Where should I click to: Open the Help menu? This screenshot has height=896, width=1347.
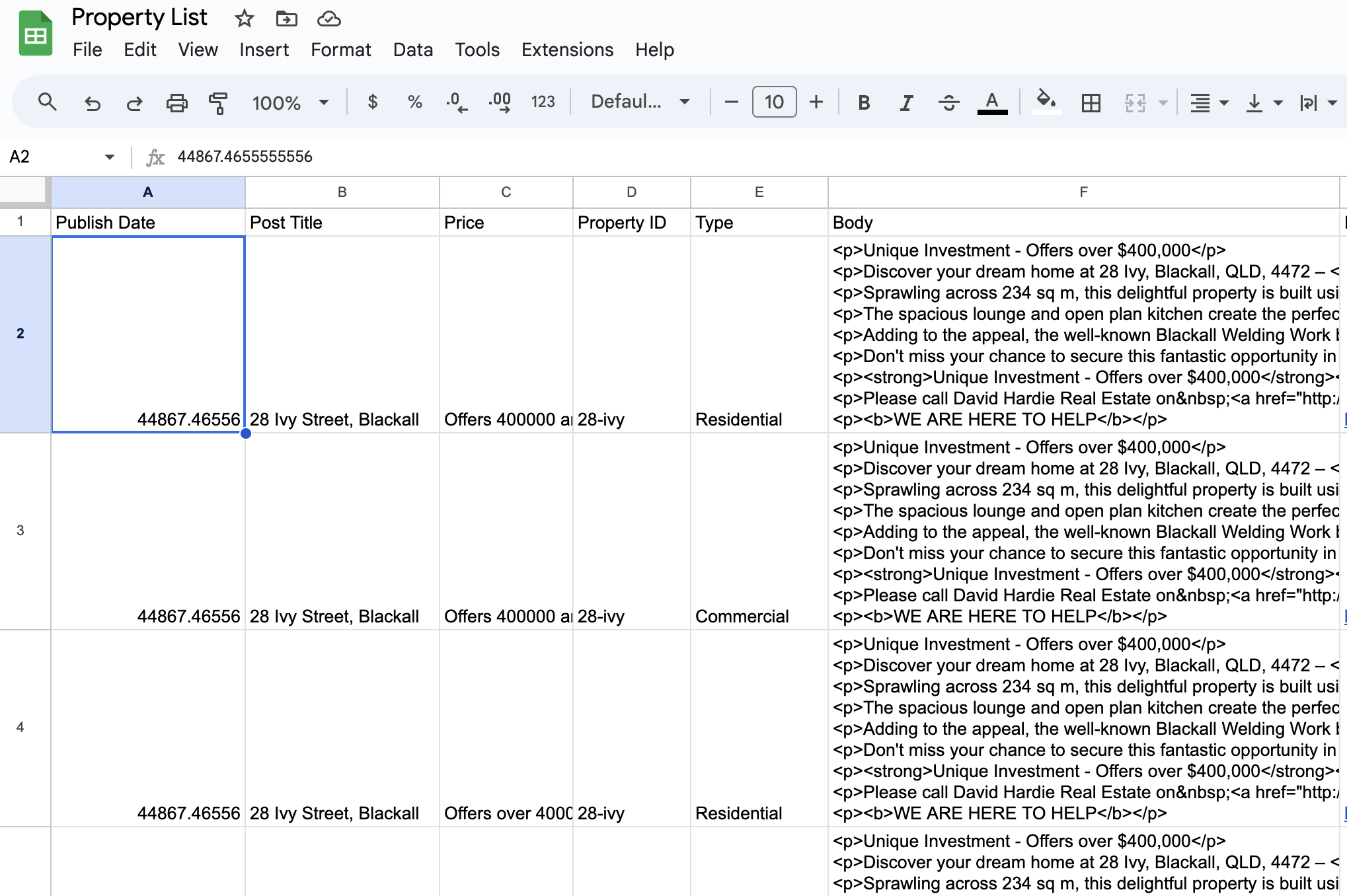(654, 50)
